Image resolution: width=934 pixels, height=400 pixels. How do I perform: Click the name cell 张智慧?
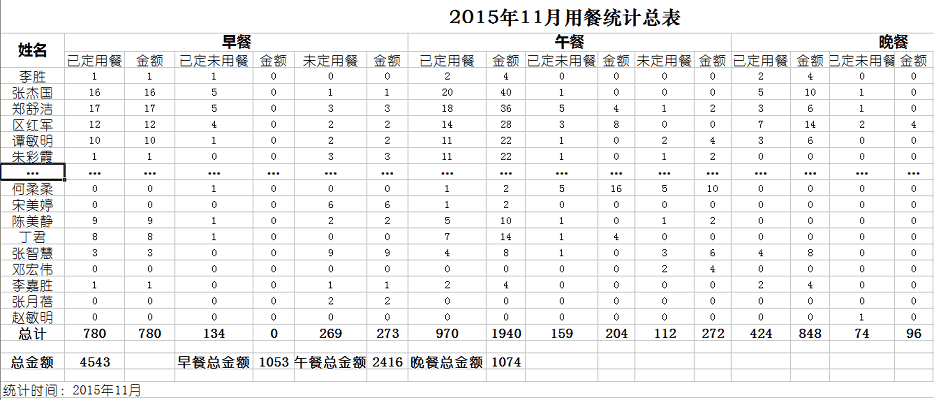coord(33,253)
